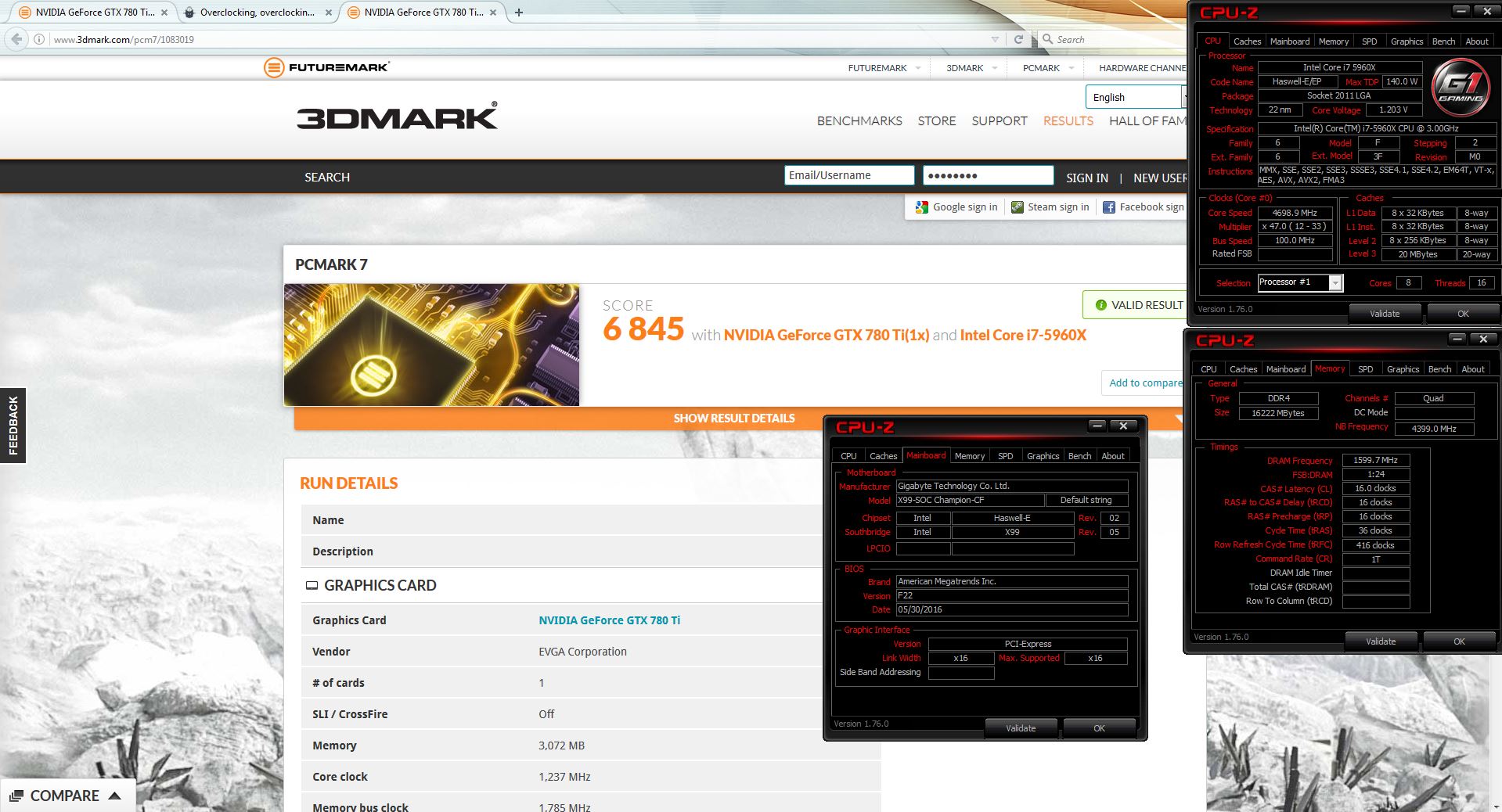This screenshot has width=1502, height=812.
Task: Click NEW USER link
Action: click(1160, 178)
